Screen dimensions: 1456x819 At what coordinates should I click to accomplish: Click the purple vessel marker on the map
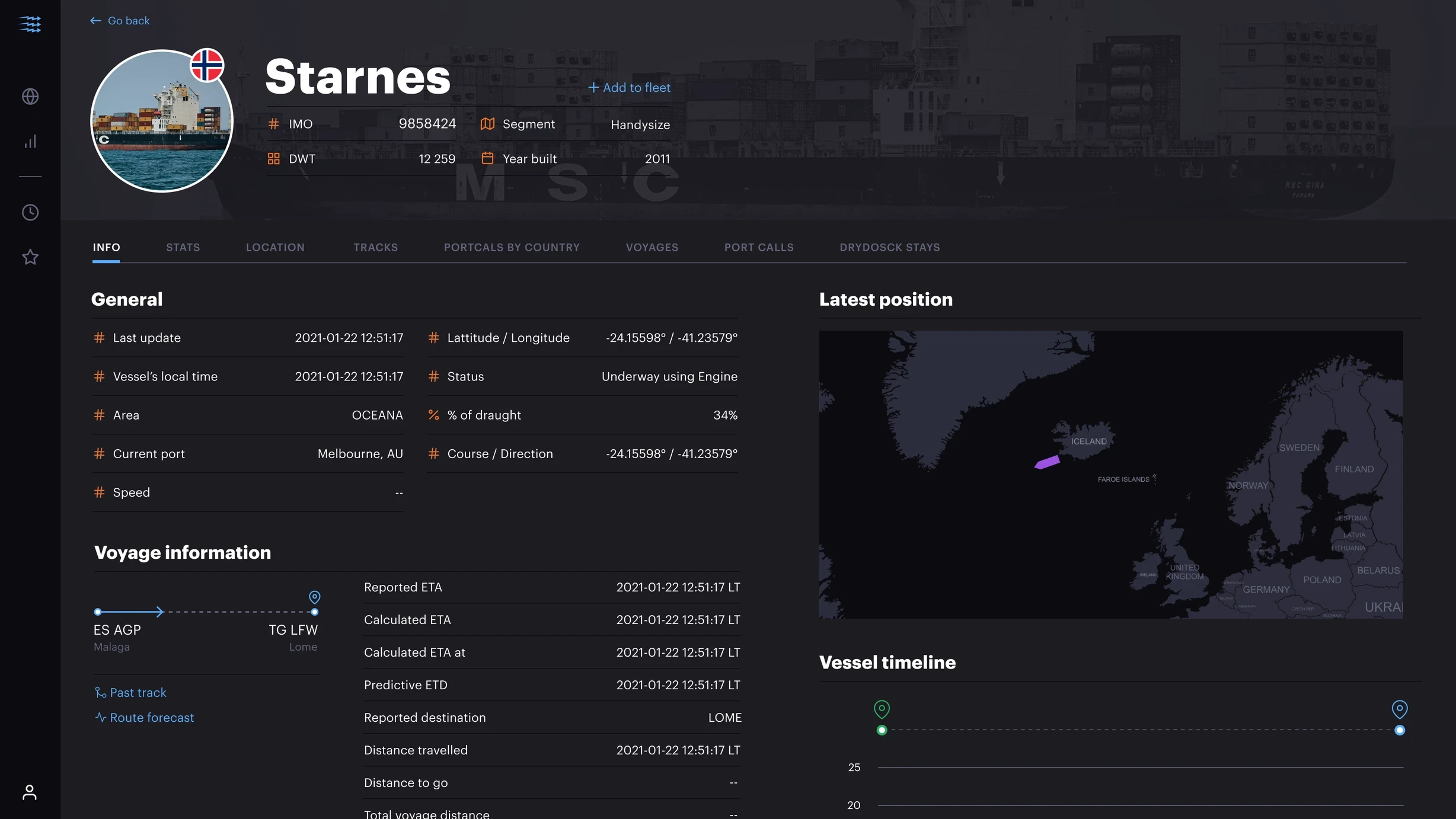coord(1047,462)
